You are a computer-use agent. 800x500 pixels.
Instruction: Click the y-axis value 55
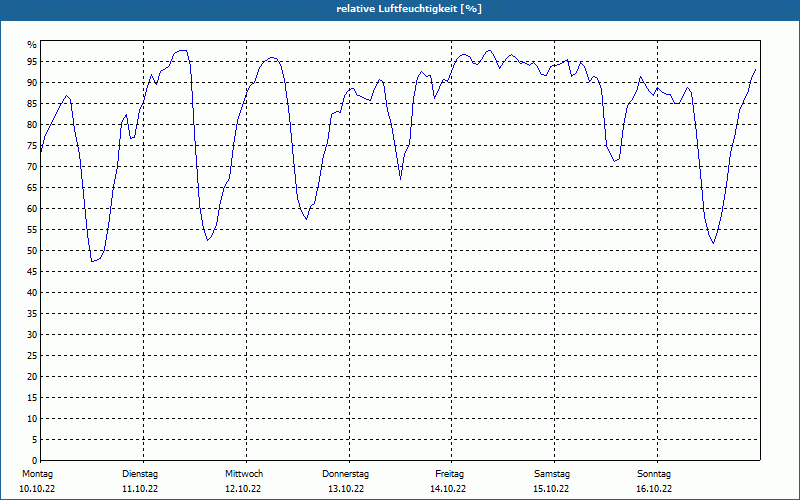pos(32,230)
